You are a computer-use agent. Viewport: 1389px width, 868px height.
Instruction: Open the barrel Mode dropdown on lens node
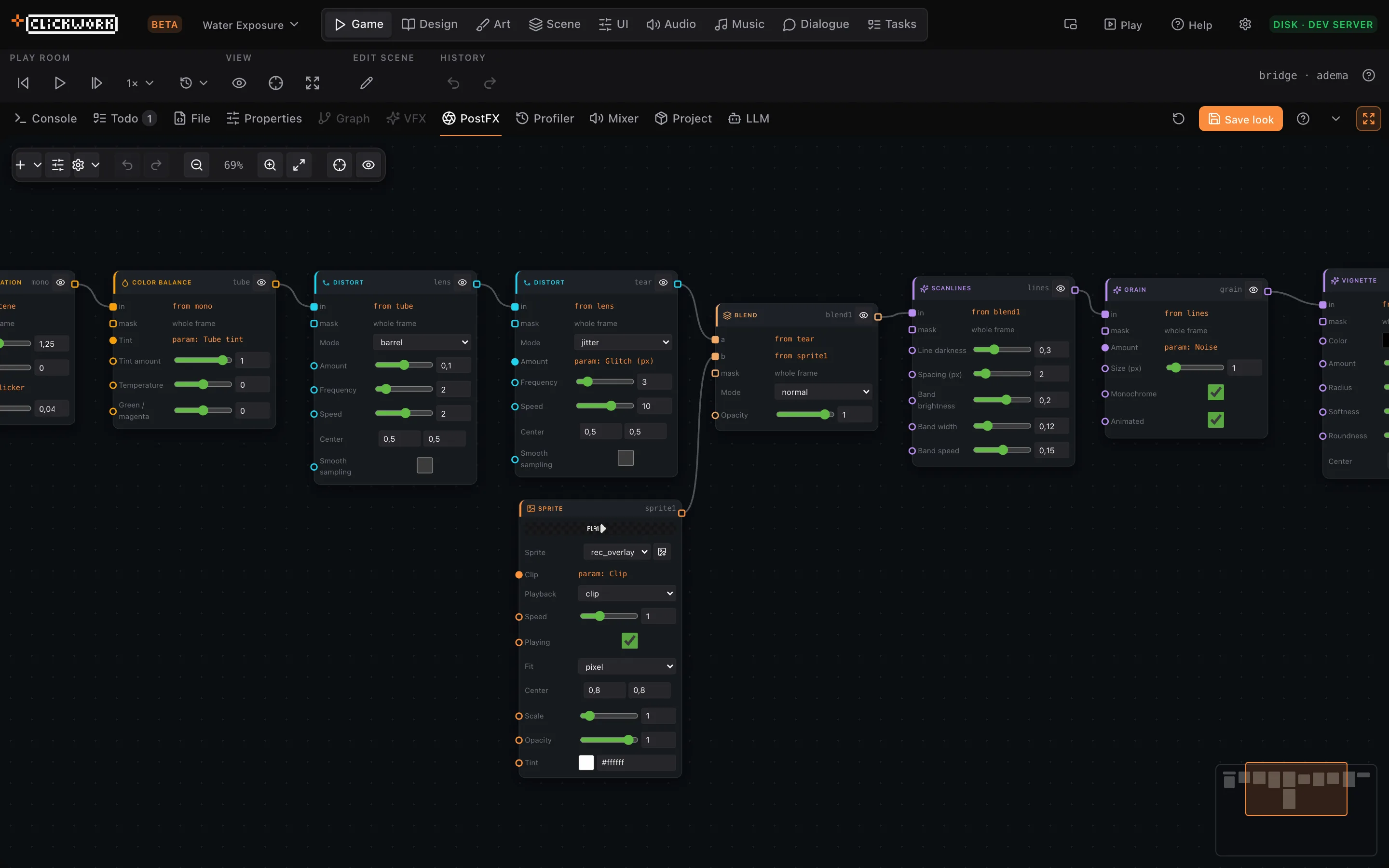[422, 342]
